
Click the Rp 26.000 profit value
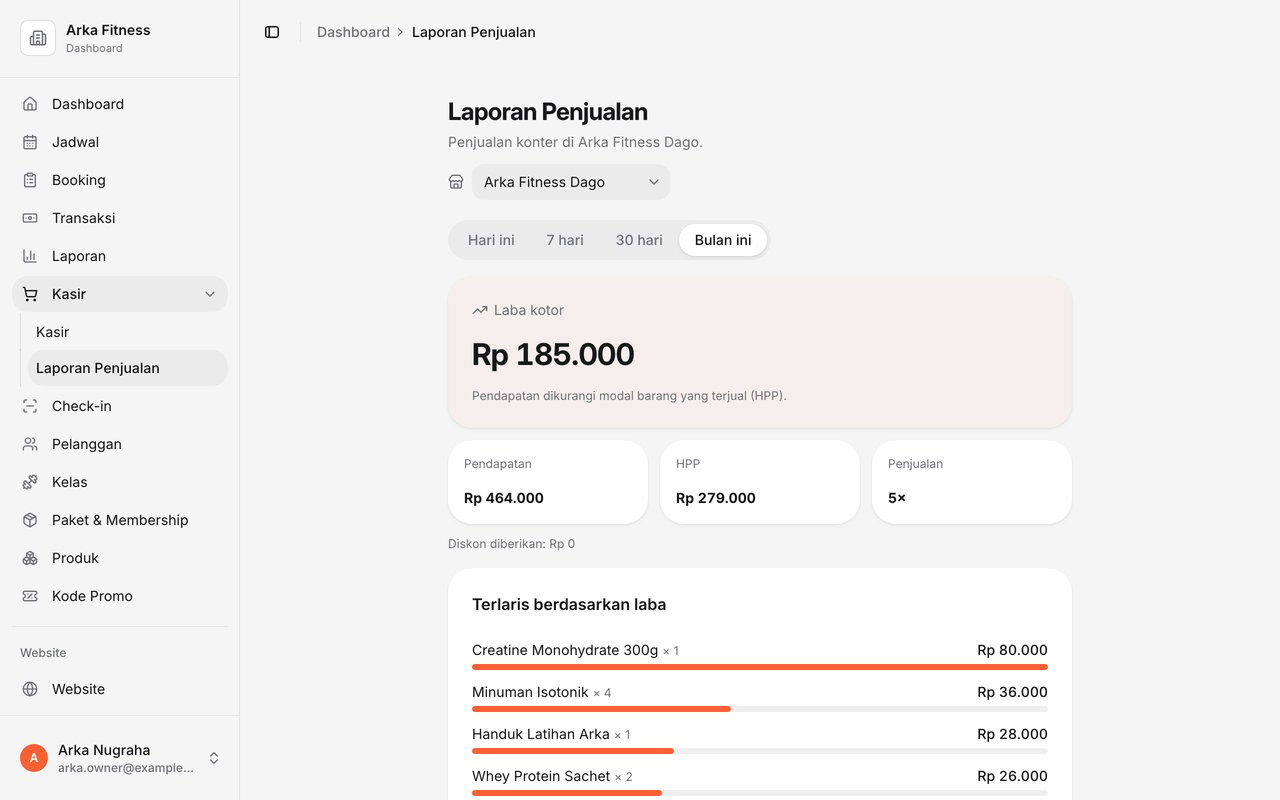pos(1012,776)
